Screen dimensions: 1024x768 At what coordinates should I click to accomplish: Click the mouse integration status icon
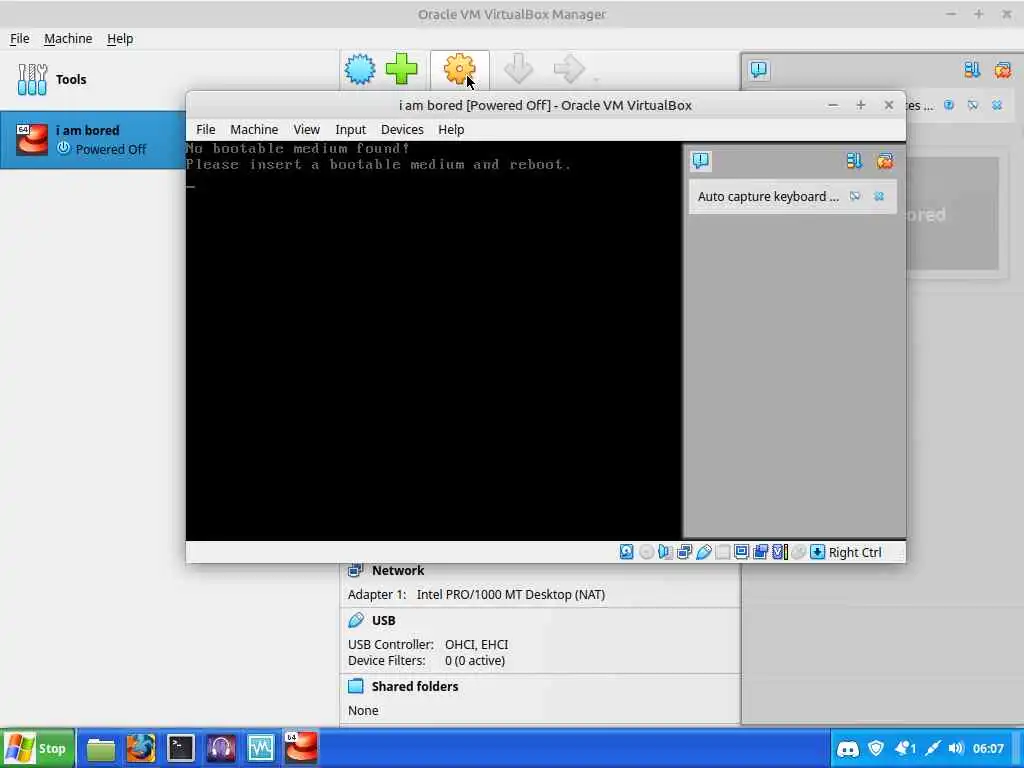(798, 552)
